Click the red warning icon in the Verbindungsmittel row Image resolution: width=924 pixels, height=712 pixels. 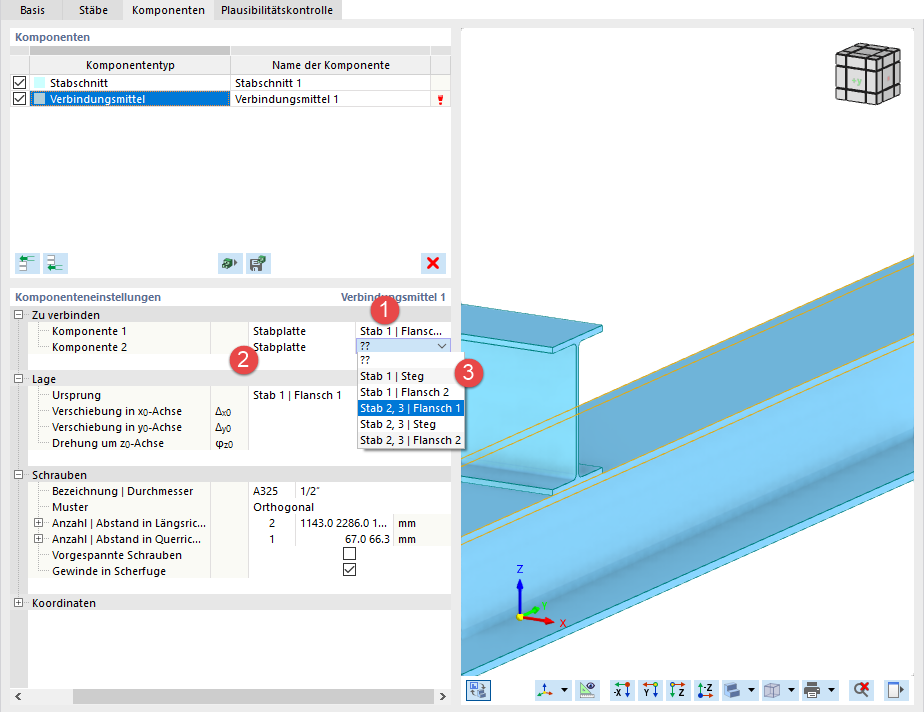click(440, 99)
